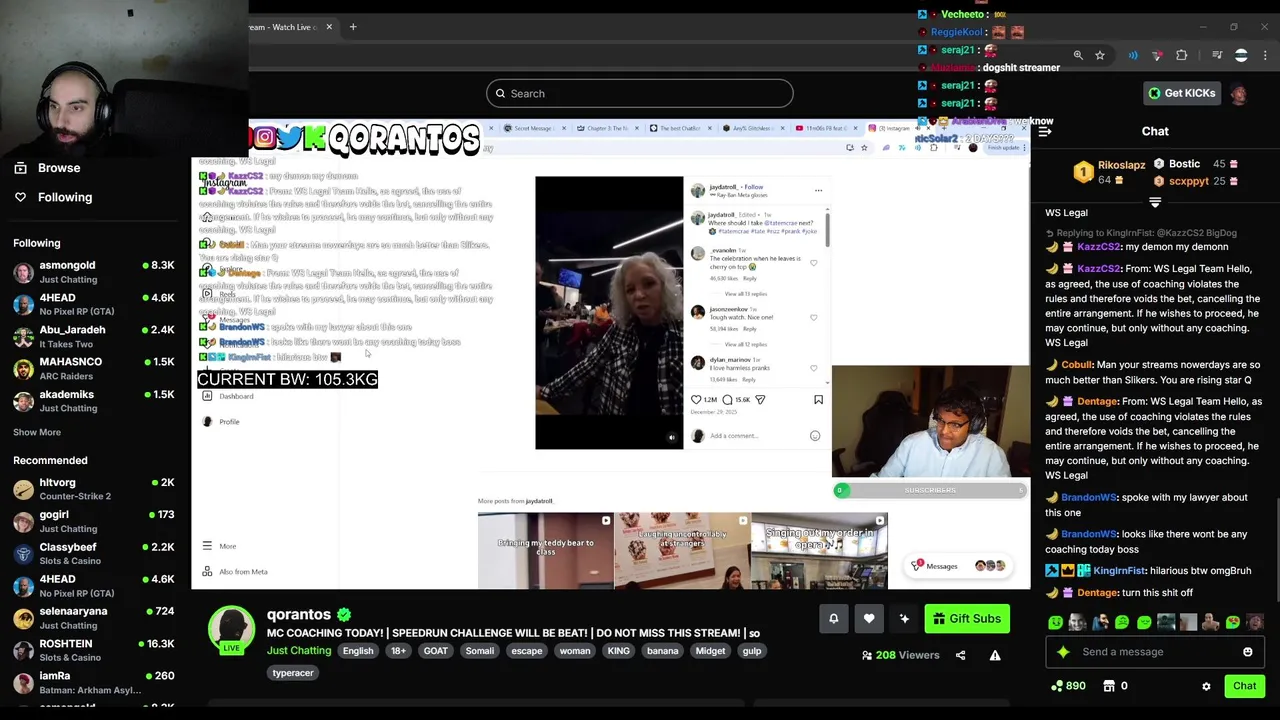The height and width of the screenshot is (720, 1280).
Task: Focus the Send a message field
Action: point(1157,652)
